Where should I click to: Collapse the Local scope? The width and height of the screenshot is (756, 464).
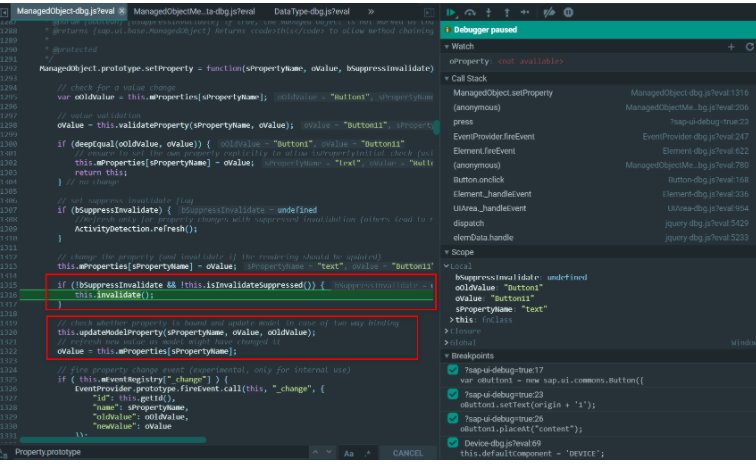(x=446, y=266)
